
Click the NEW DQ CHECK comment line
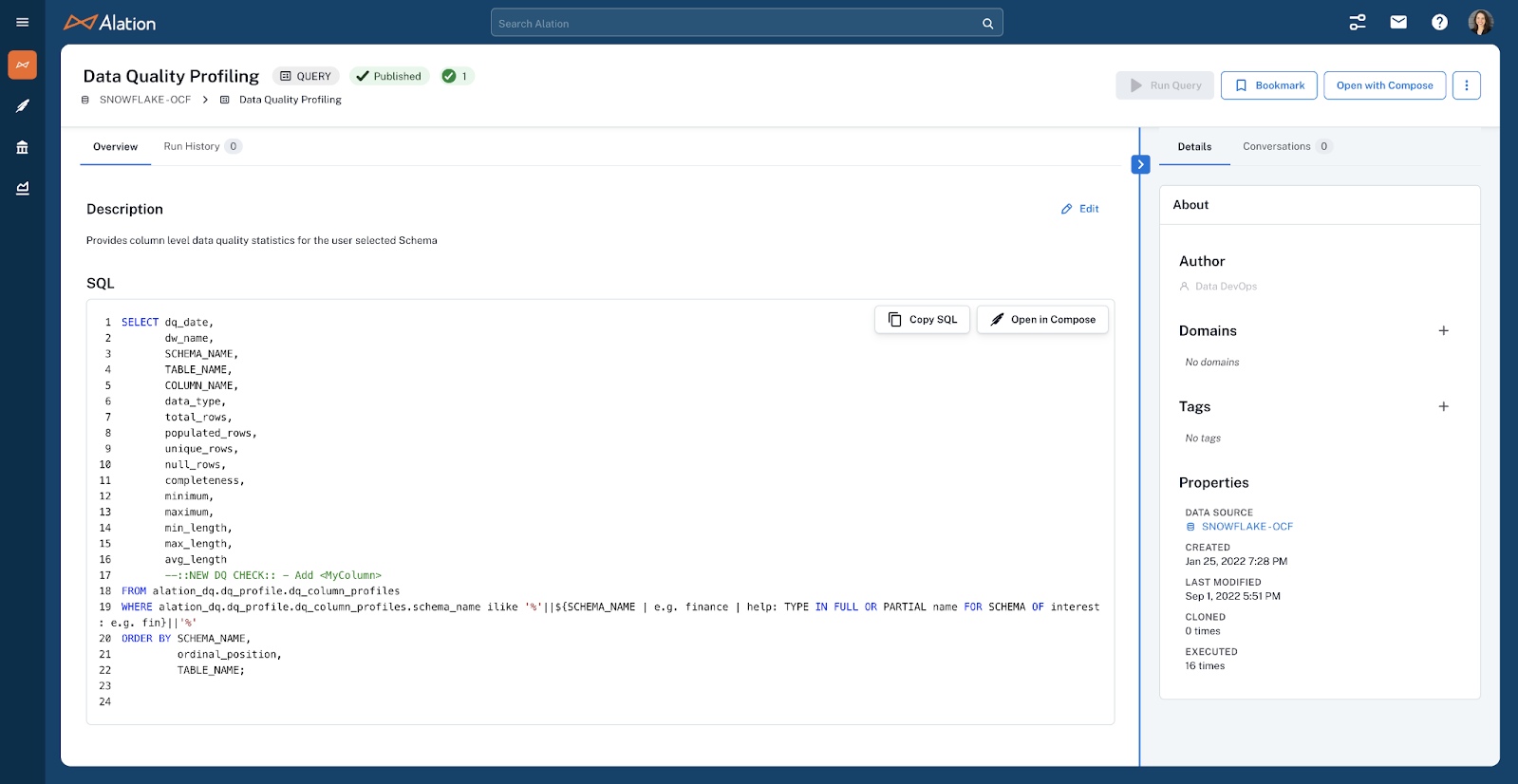point(272,575)
